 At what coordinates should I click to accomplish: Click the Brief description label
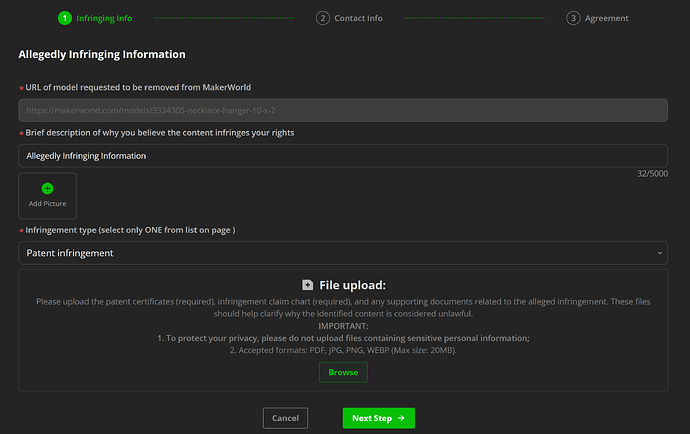click(160, 133)
